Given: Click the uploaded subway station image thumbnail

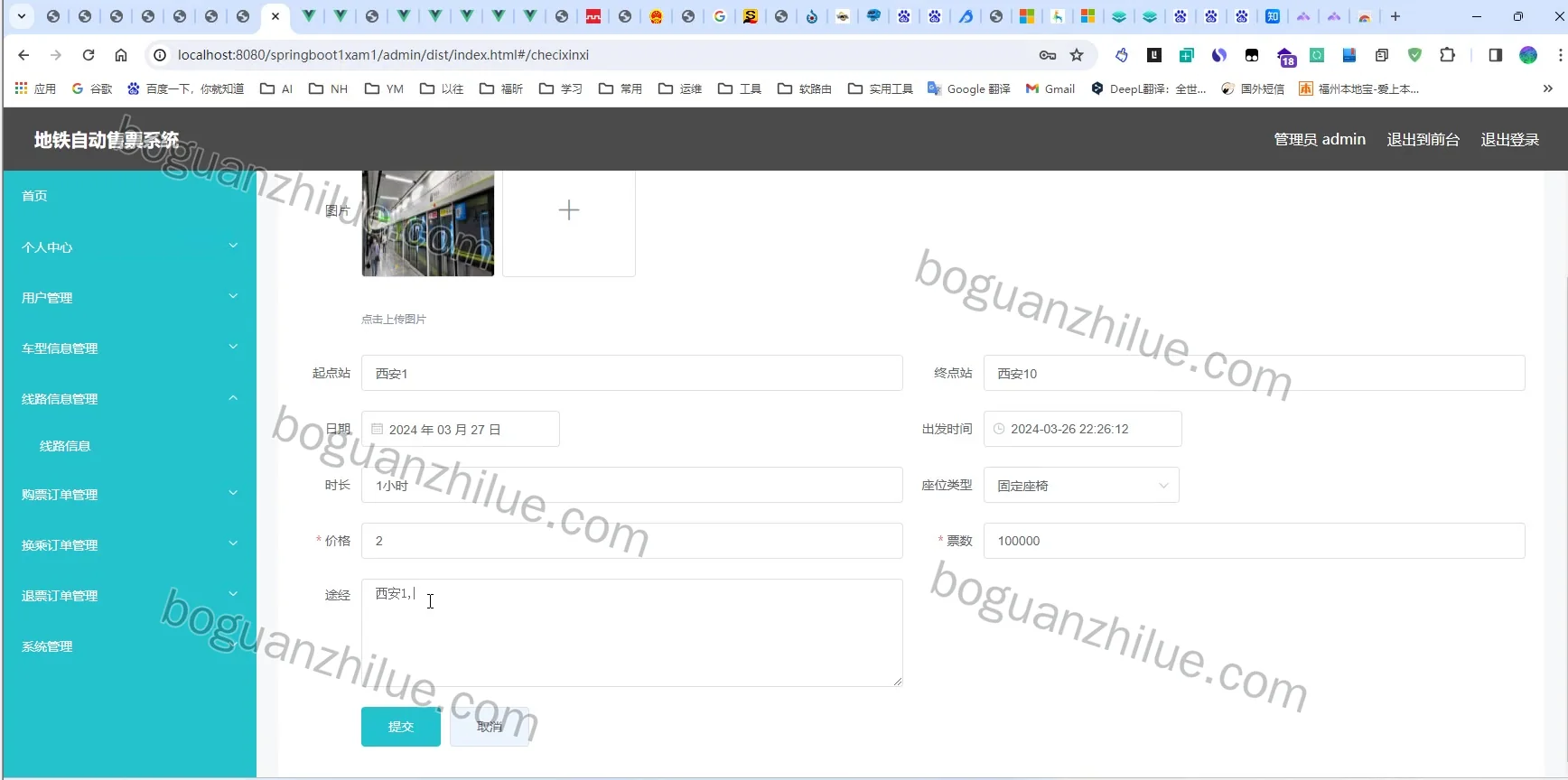Looking at the screenshot, I should point(428,223).
